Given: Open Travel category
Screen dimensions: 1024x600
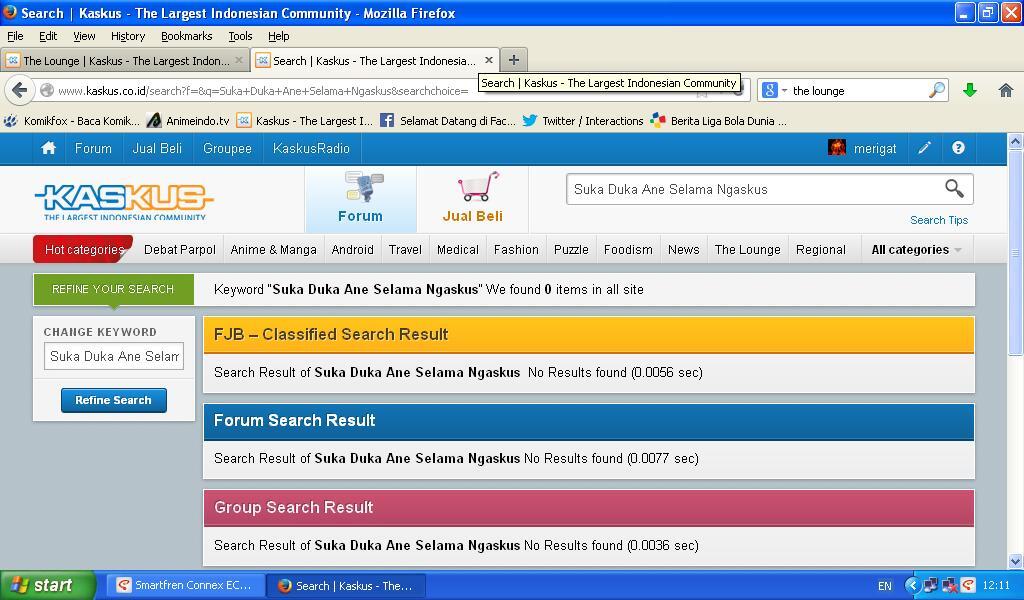Looking at the screenshot, I should 405,249.
